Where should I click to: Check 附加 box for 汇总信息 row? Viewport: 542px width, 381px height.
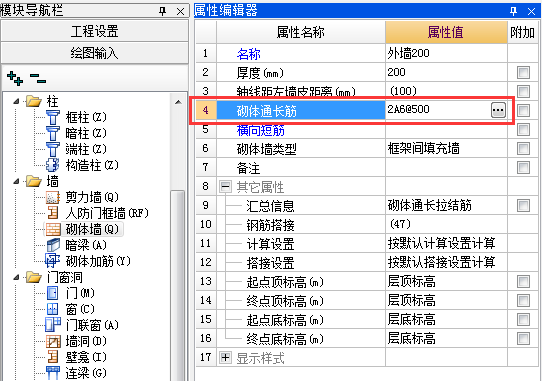(523, 206)
